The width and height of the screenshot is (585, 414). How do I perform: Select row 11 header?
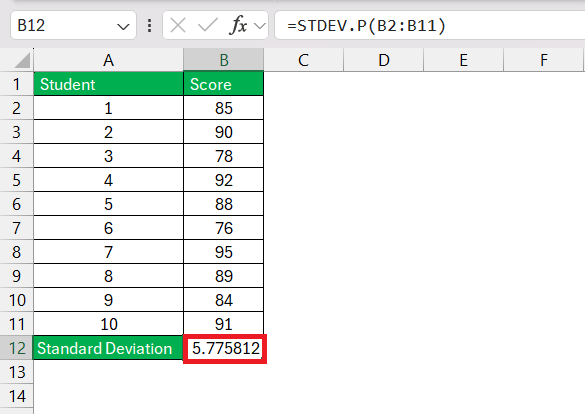click(16, 324)
